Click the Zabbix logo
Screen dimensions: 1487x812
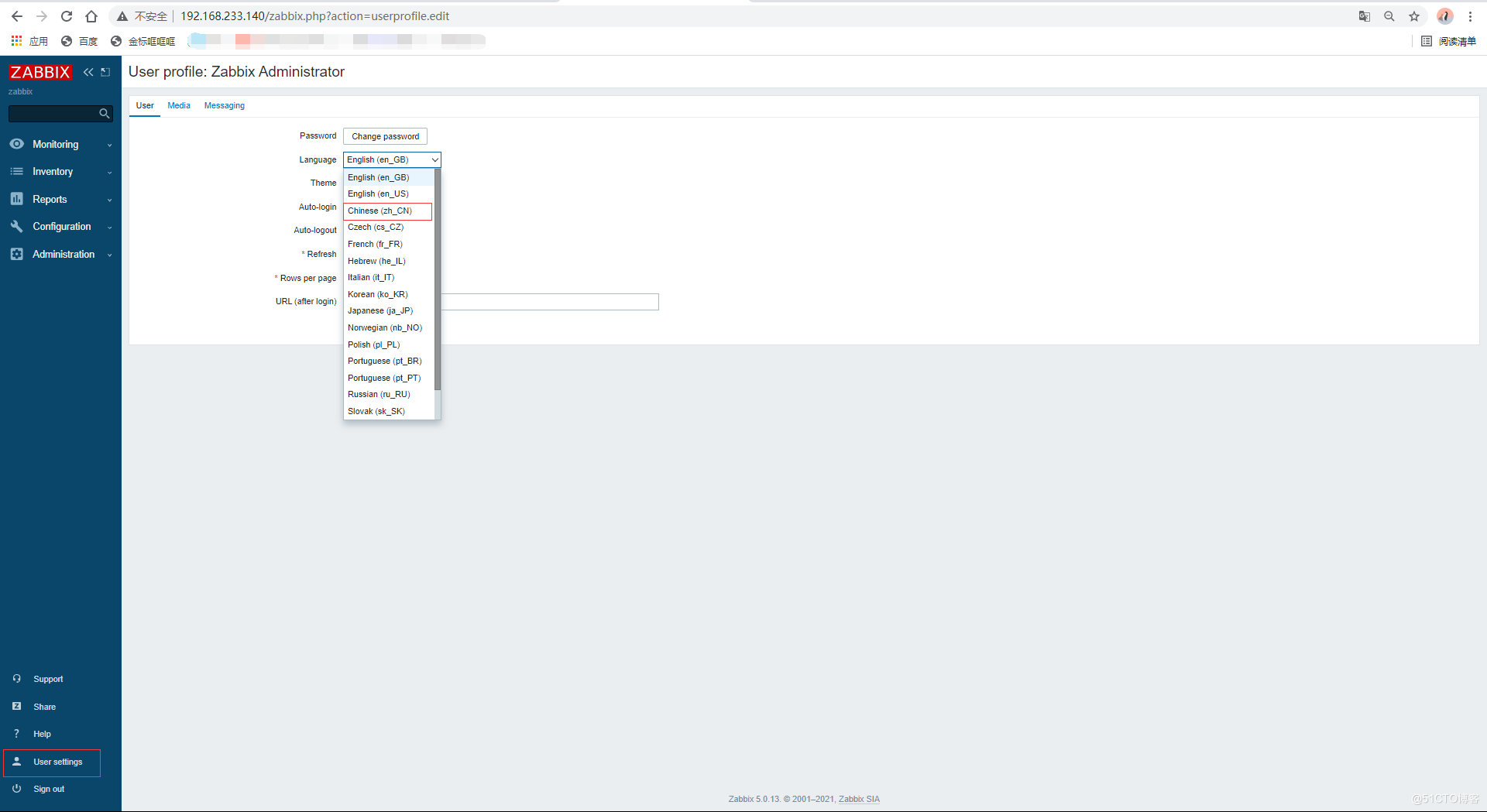[40, 72]
